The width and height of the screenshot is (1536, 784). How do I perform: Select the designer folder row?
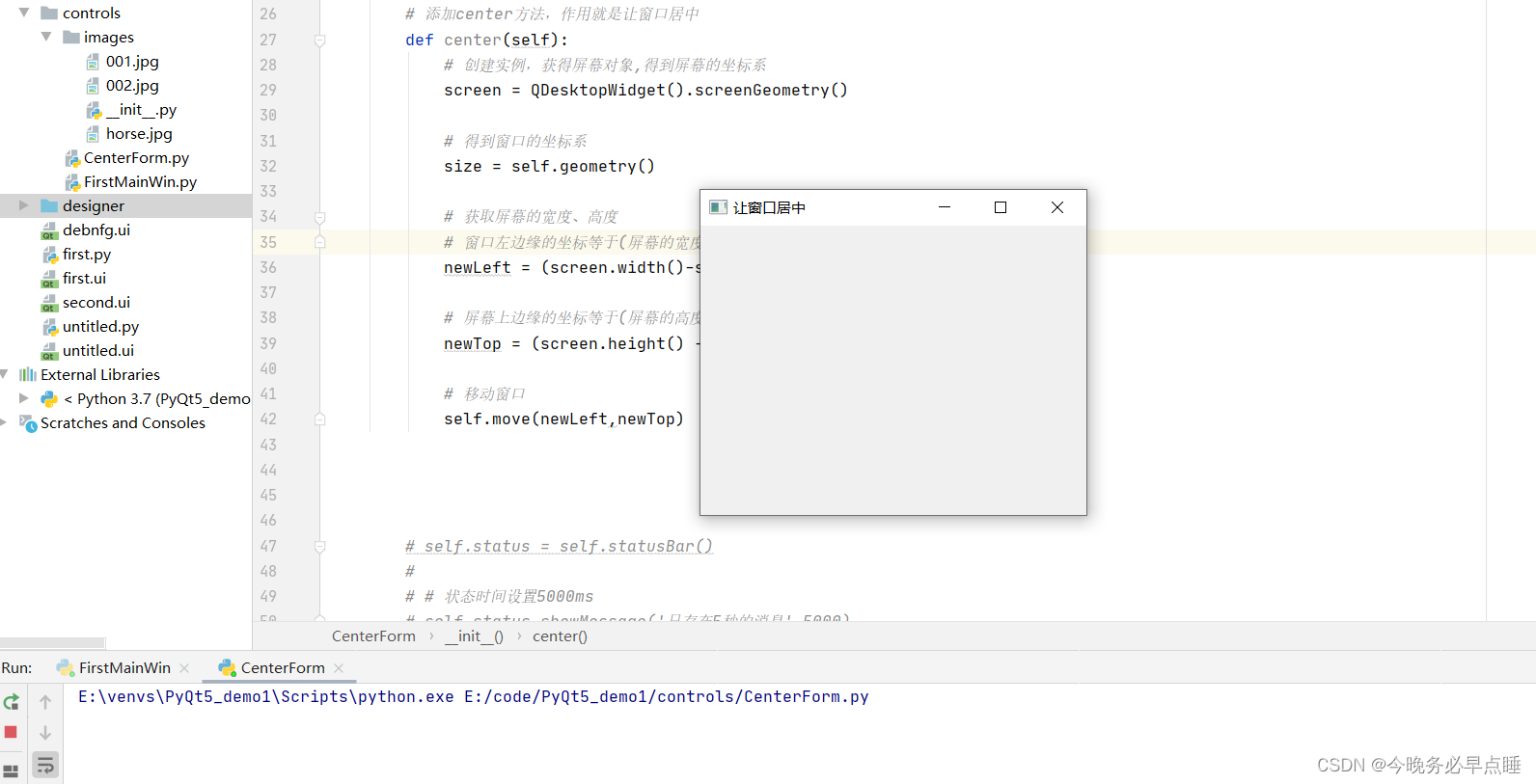pos(125,205)
